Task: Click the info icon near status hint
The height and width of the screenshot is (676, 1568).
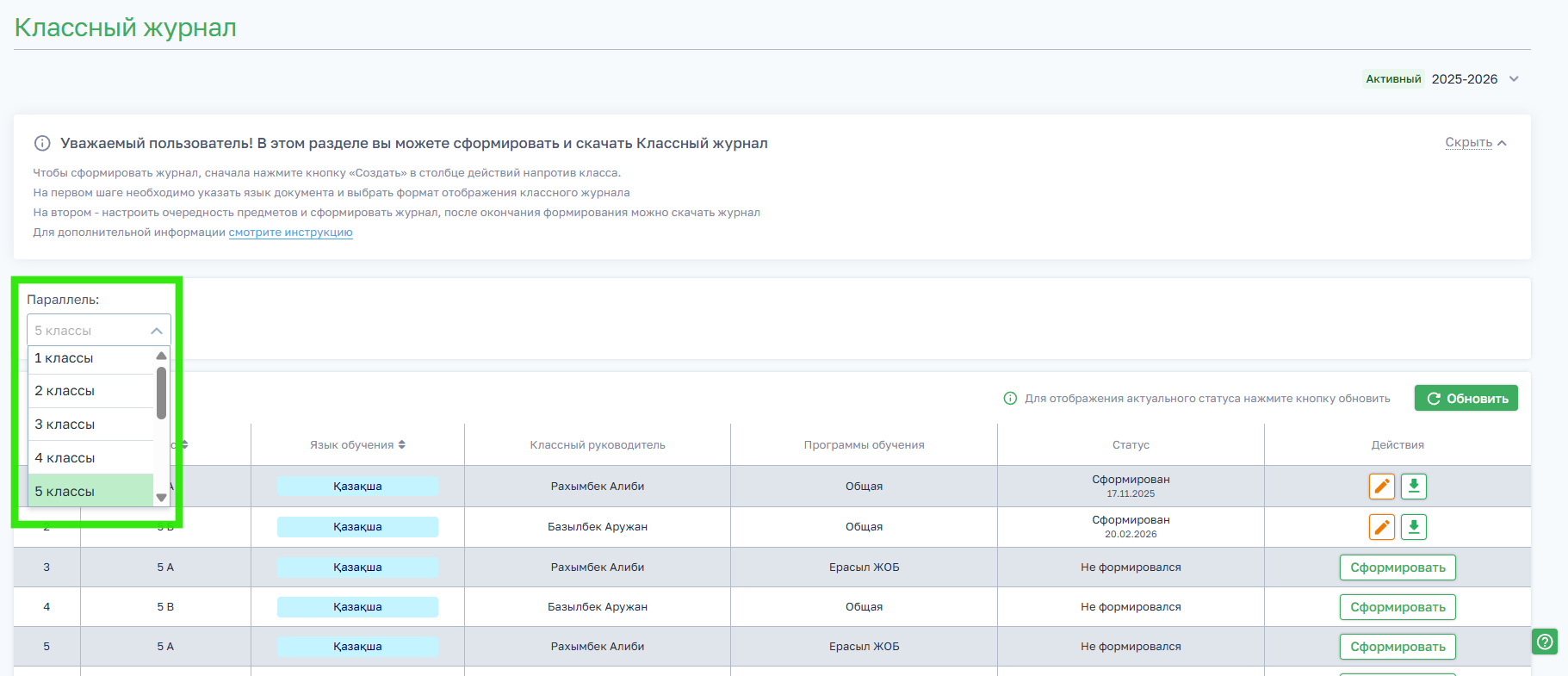Action: 1010,398
